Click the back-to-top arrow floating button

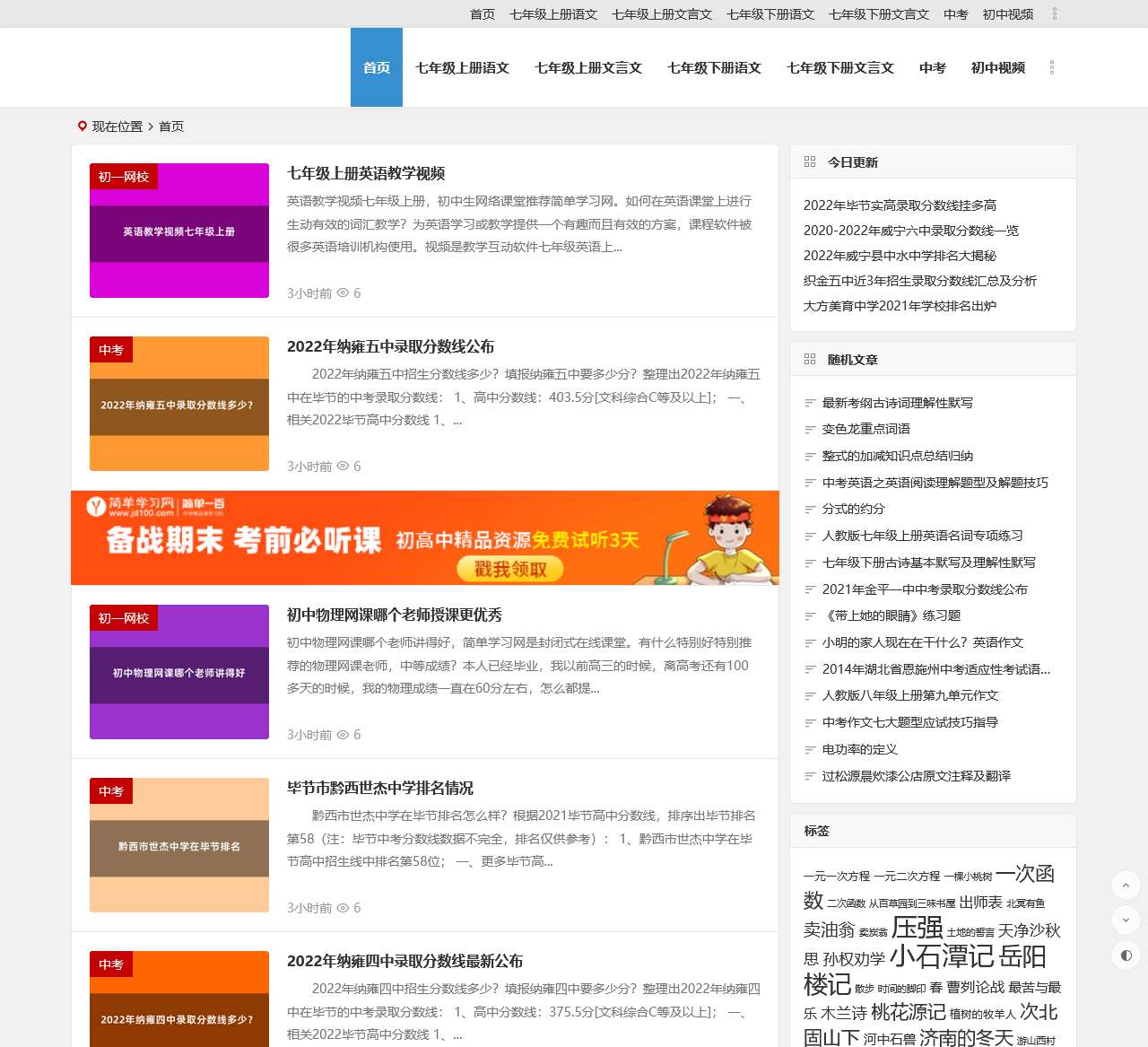point(1126,885)
